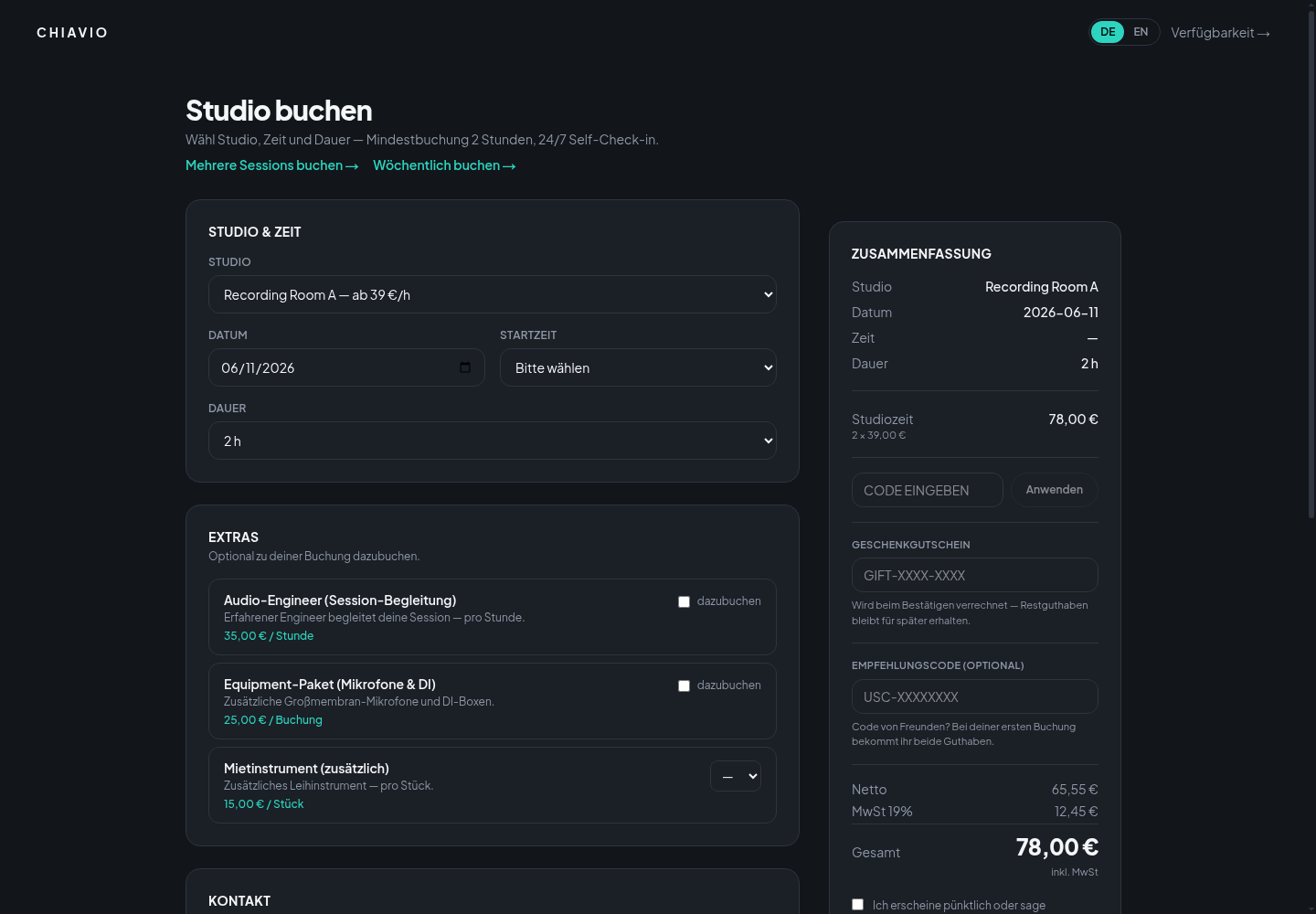Click the Gesamt total 78,00 €
This screenshot has width=1316, height=914.
1057,847
